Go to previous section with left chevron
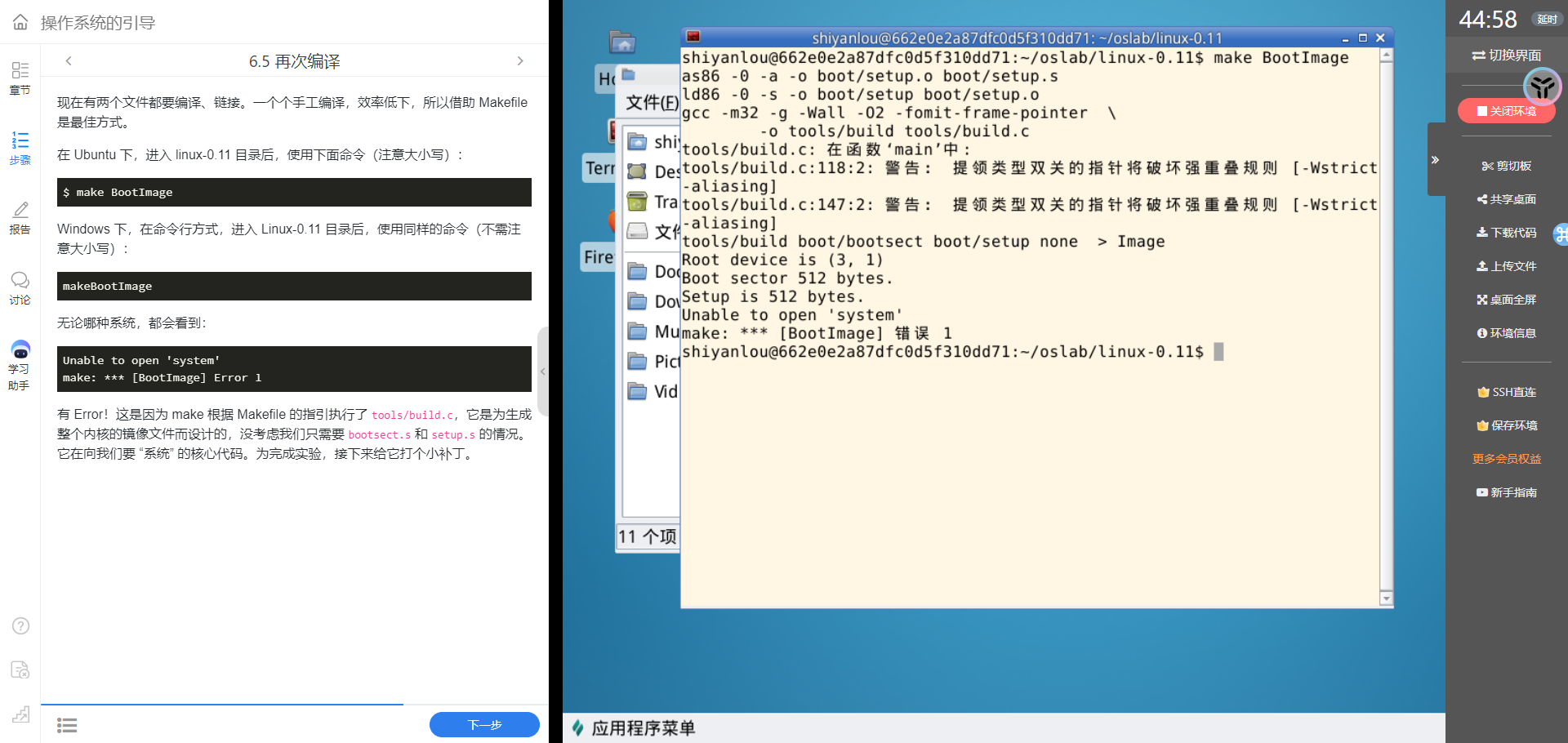 pos(69,61)
